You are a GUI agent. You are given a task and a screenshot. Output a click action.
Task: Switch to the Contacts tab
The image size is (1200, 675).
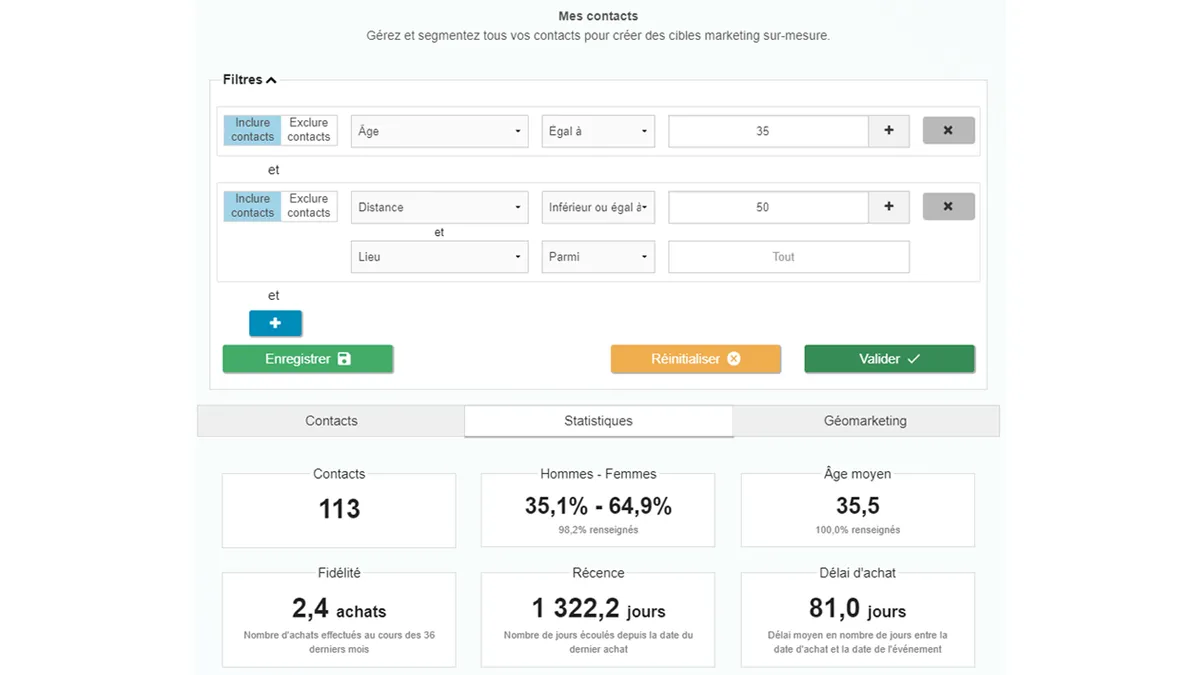tap(331, 421)
